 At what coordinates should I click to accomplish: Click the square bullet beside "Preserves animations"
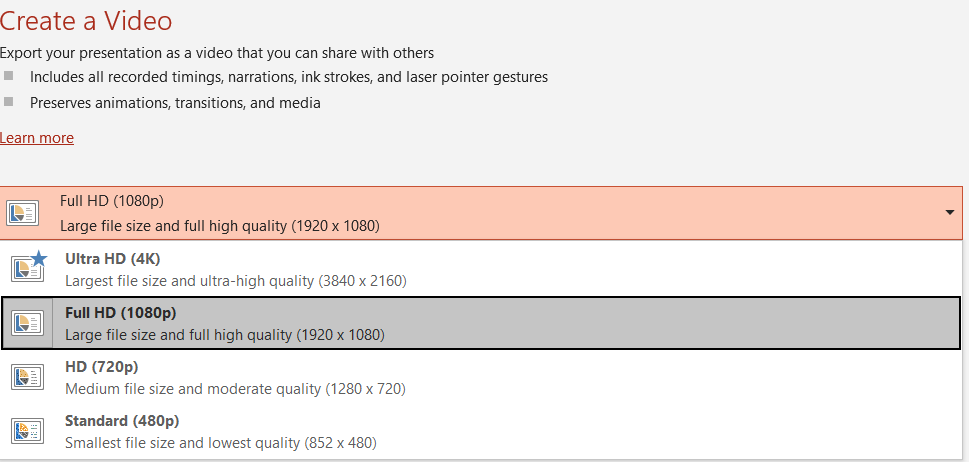tap(9, 102)
